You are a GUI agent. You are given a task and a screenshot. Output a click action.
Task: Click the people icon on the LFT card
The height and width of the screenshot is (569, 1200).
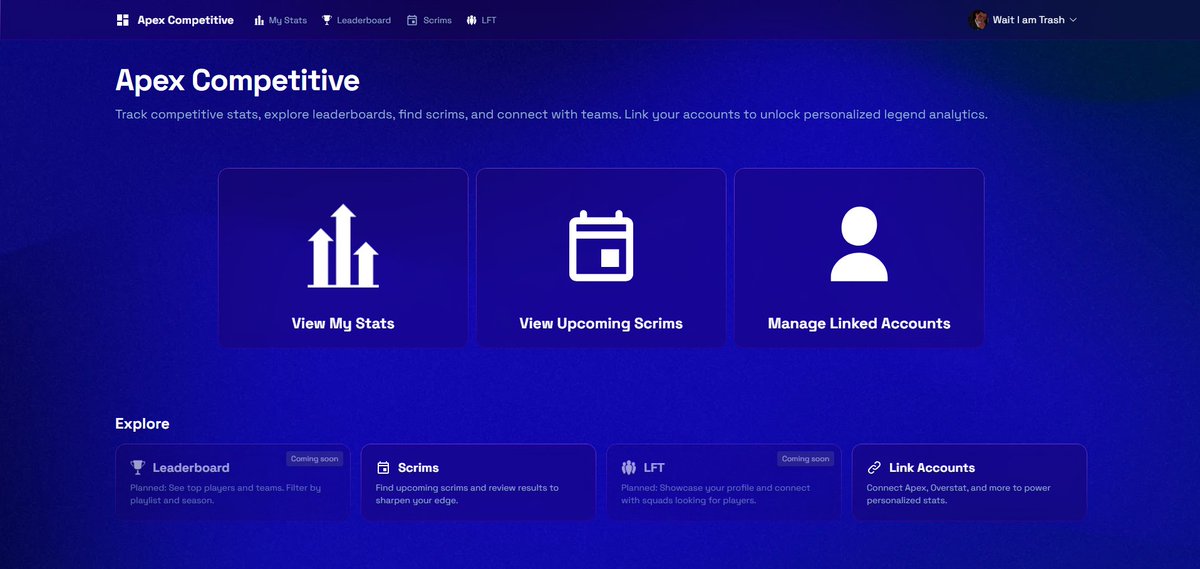(629, 467)
